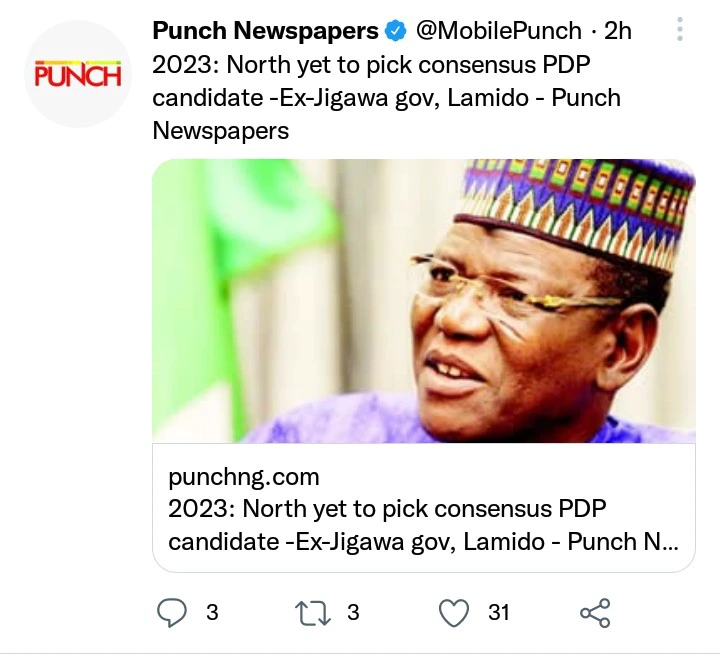Viewport: 720px width, 657px height.
Task: Click the reply count of 3
Action: pos(212,612)
